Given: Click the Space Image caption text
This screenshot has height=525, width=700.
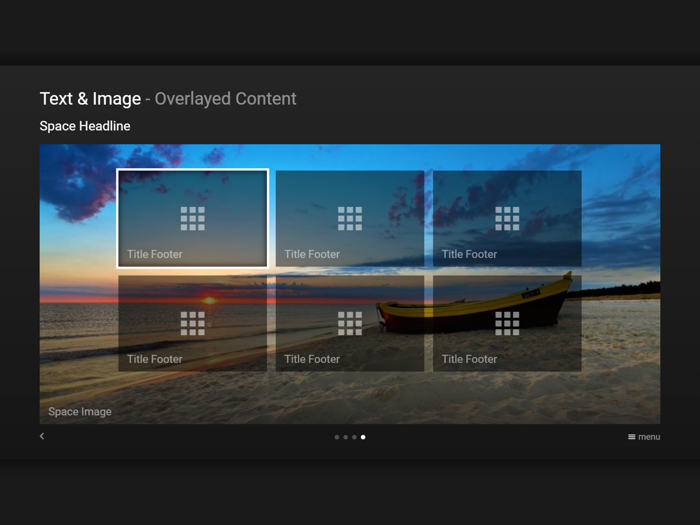Looking at the screenshot, I should pos(80,412).
